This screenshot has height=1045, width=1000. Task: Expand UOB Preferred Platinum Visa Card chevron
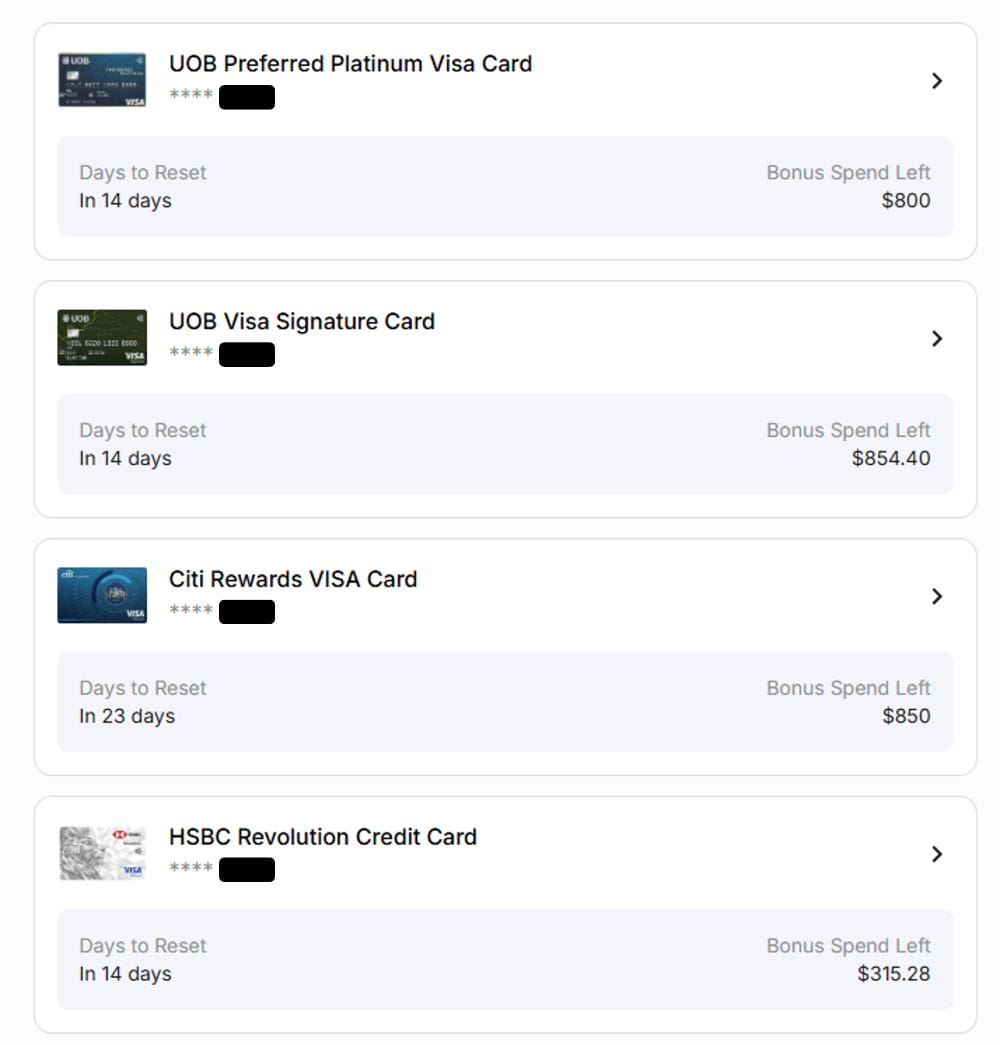pyautogui.click(x=937, y=81)
